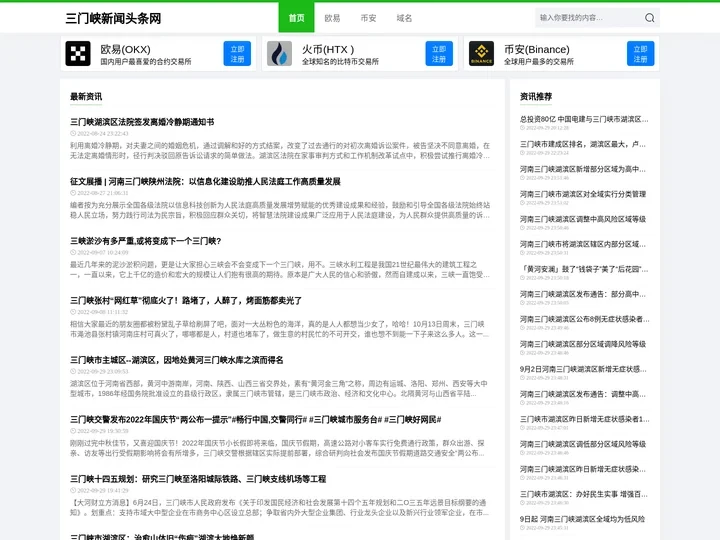Click the search magnifier icon
The image size is (720, 540).
click(649, 18)
